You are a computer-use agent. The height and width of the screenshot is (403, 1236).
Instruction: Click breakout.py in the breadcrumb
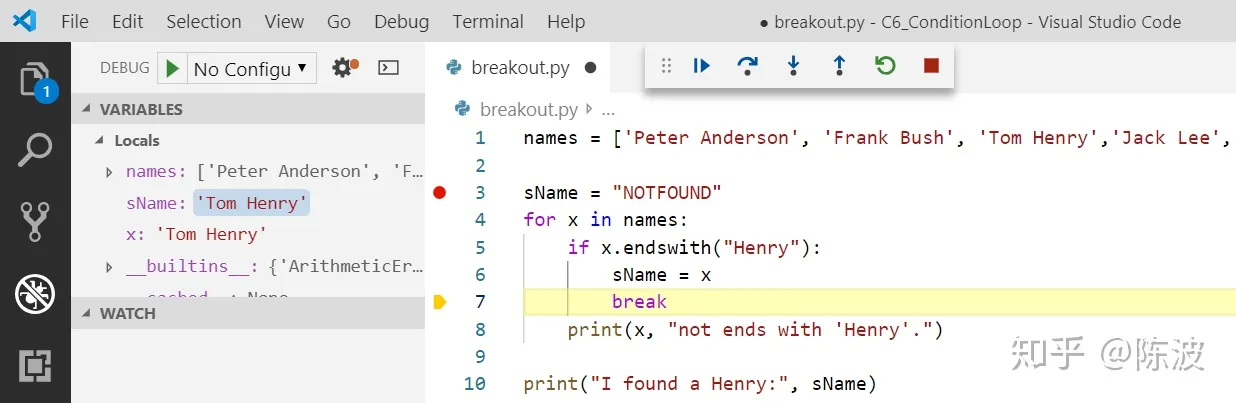click(x=530, y=109)
